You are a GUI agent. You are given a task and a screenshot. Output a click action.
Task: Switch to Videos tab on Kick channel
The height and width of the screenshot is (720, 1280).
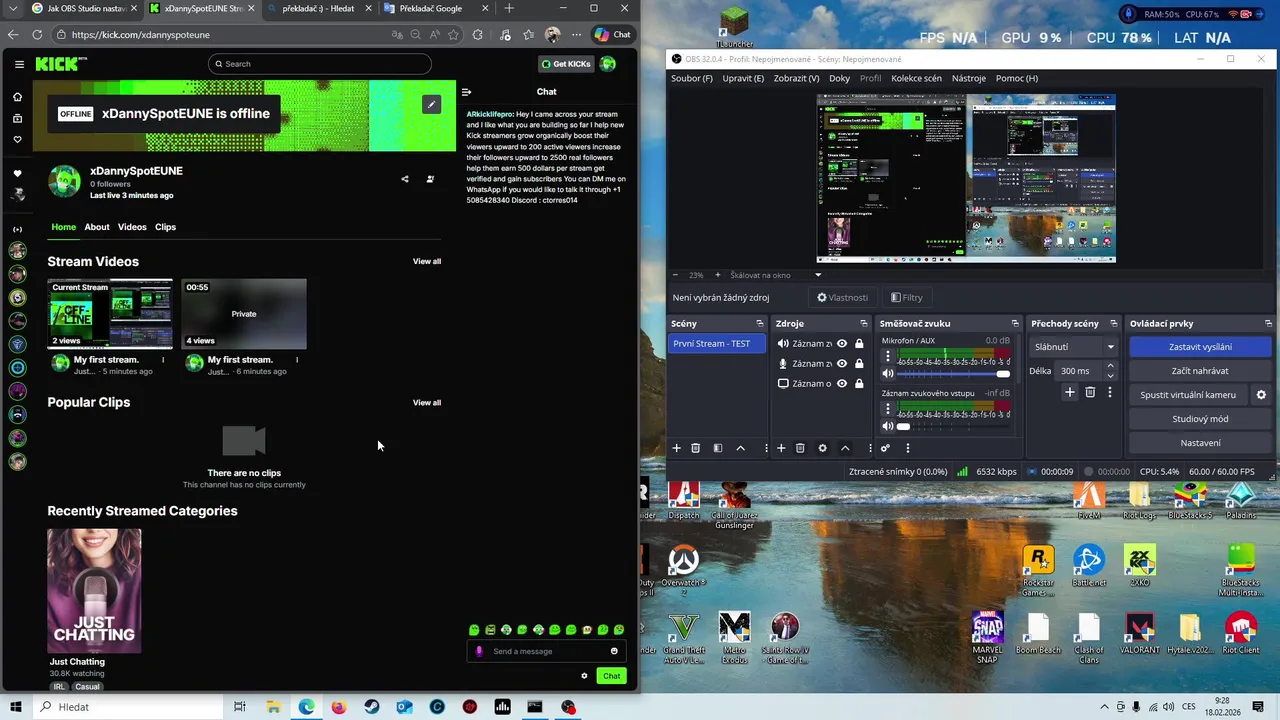click(x=132, y=227)
